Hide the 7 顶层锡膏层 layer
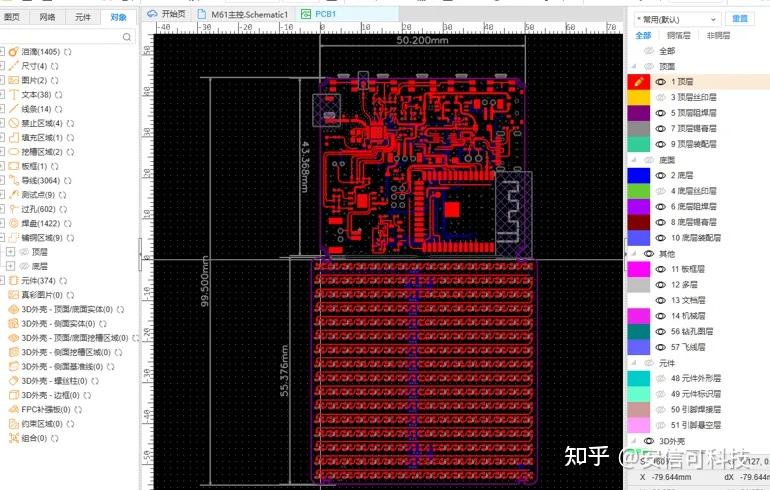 point(661,129)
